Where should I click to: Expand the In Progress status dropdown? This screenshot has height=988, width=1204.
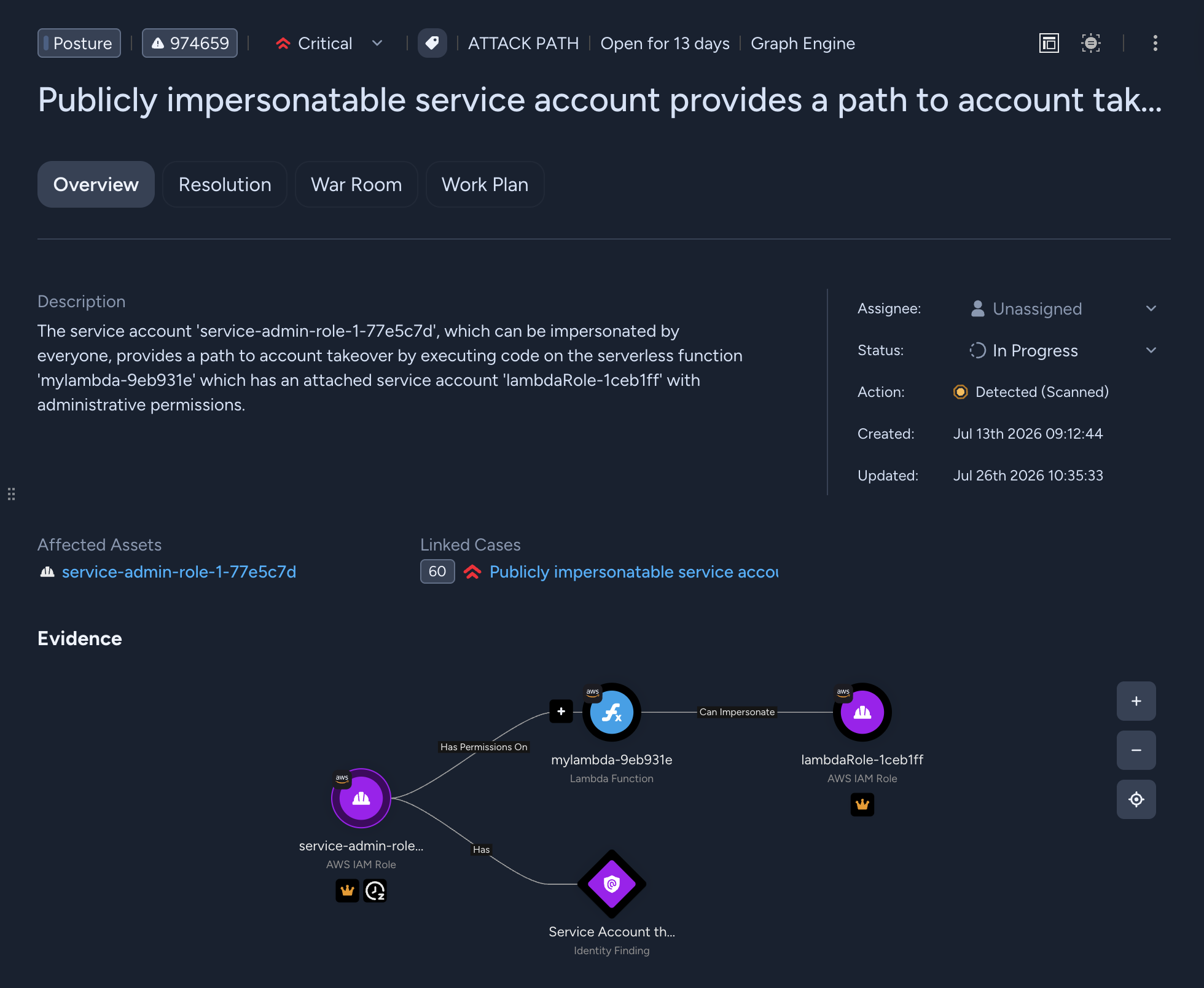(1063, 350)
